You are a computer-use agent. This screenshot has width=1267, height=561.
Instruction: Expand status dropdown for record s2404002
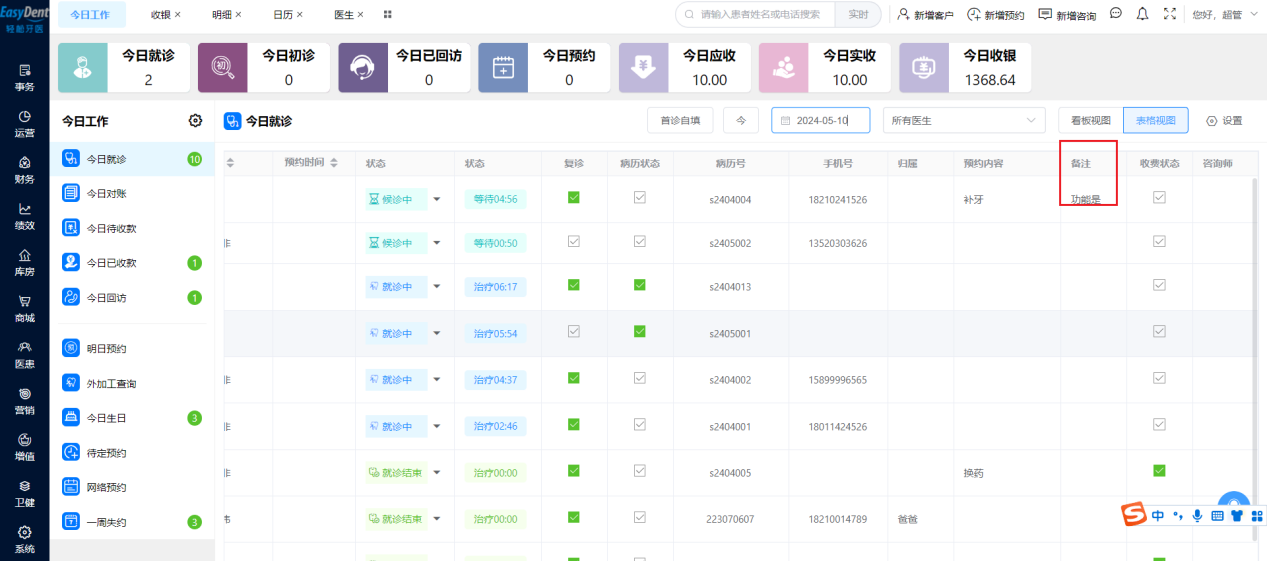click(436, 379)
